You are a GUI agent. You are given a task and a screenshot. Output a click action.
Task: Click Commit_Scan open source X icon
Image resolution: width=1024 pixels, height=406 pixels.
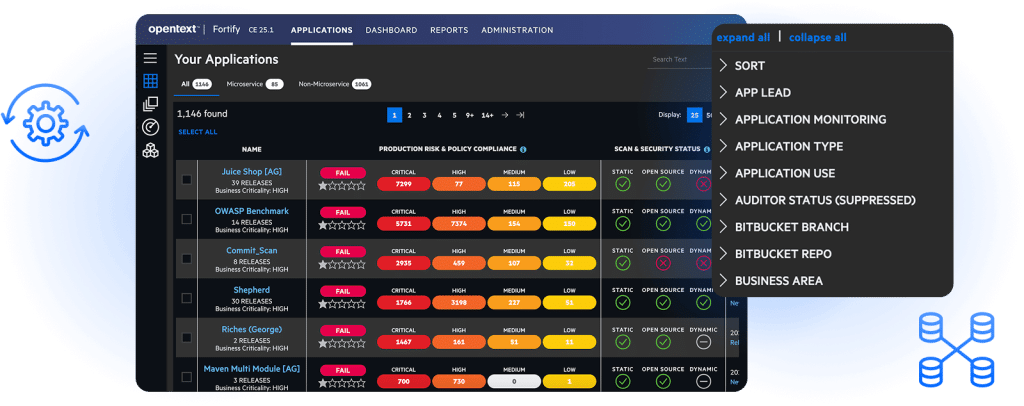point(663,263)
